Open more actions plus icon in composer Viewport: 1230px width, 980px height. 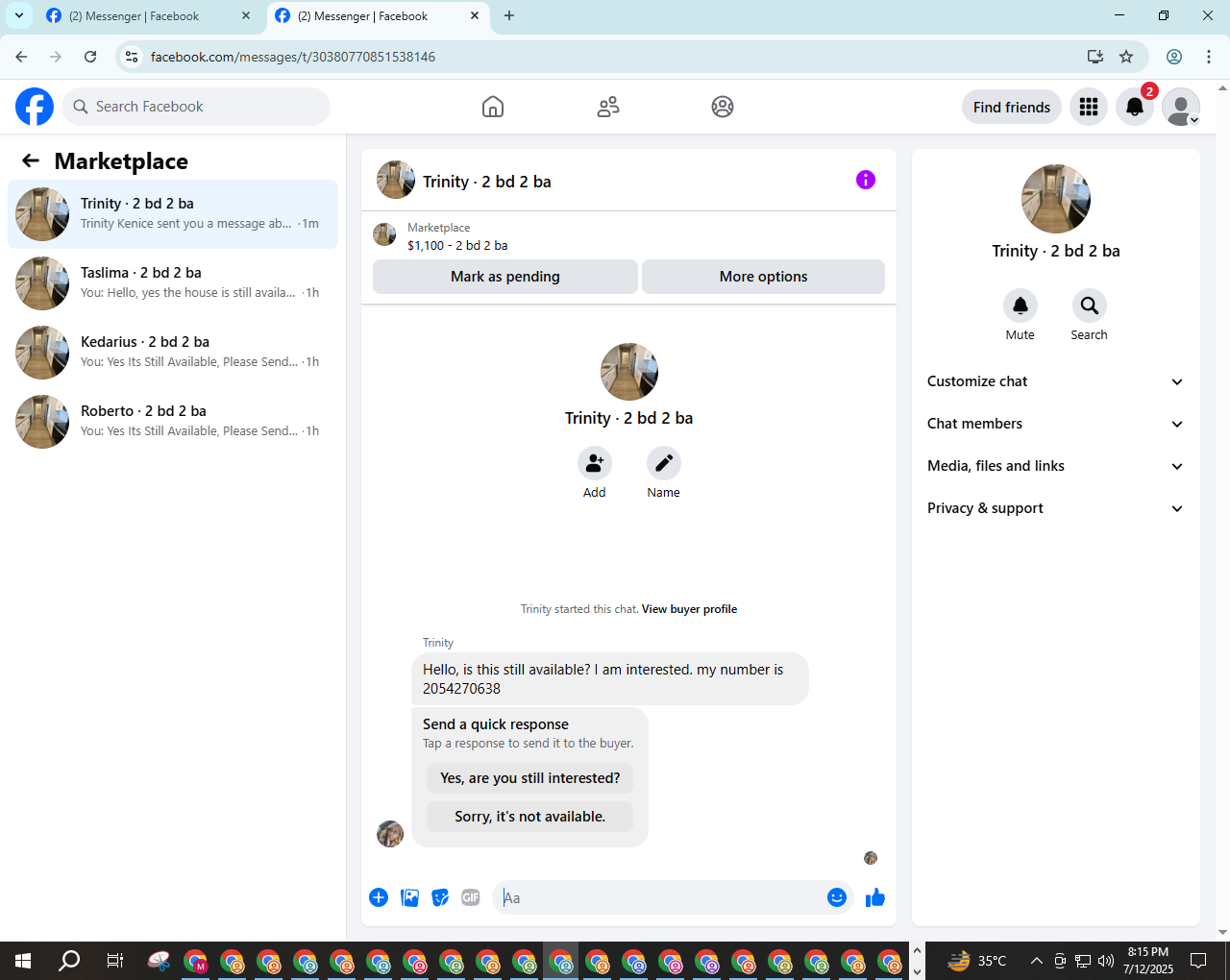click(379, 897)
